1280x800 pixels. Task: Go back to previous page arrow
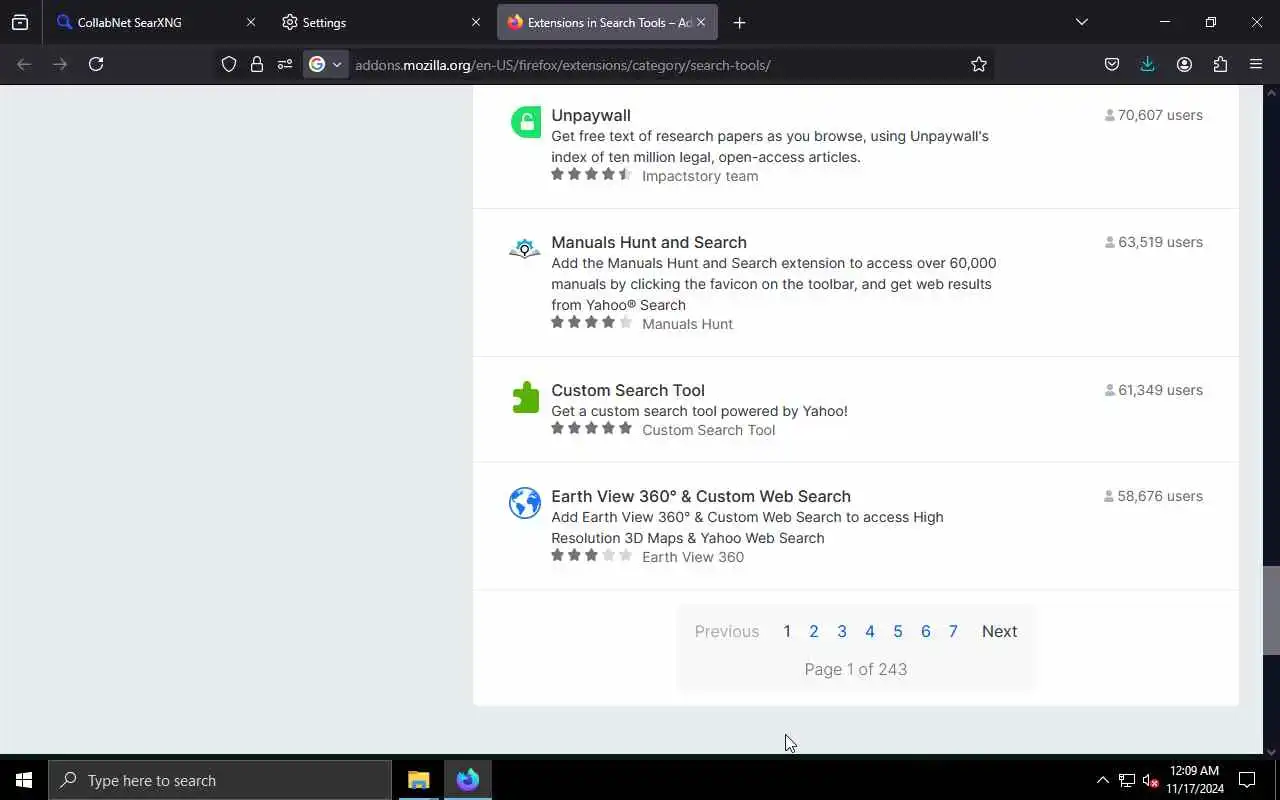pyautogui.click(x=24, y=64)
